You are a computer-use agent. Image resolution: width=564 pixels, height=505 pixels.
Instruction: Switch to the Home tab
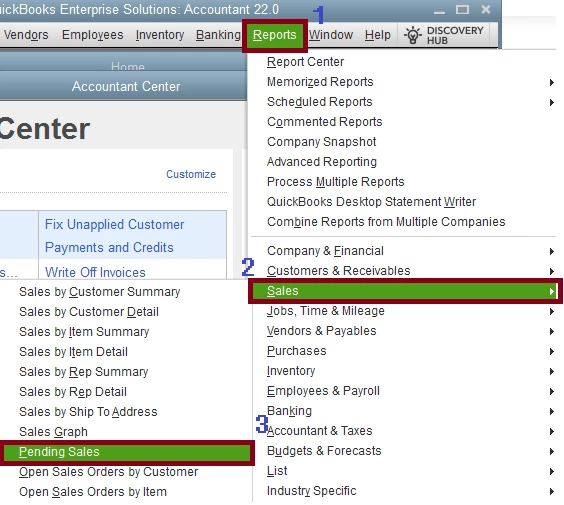pos(128,67)
